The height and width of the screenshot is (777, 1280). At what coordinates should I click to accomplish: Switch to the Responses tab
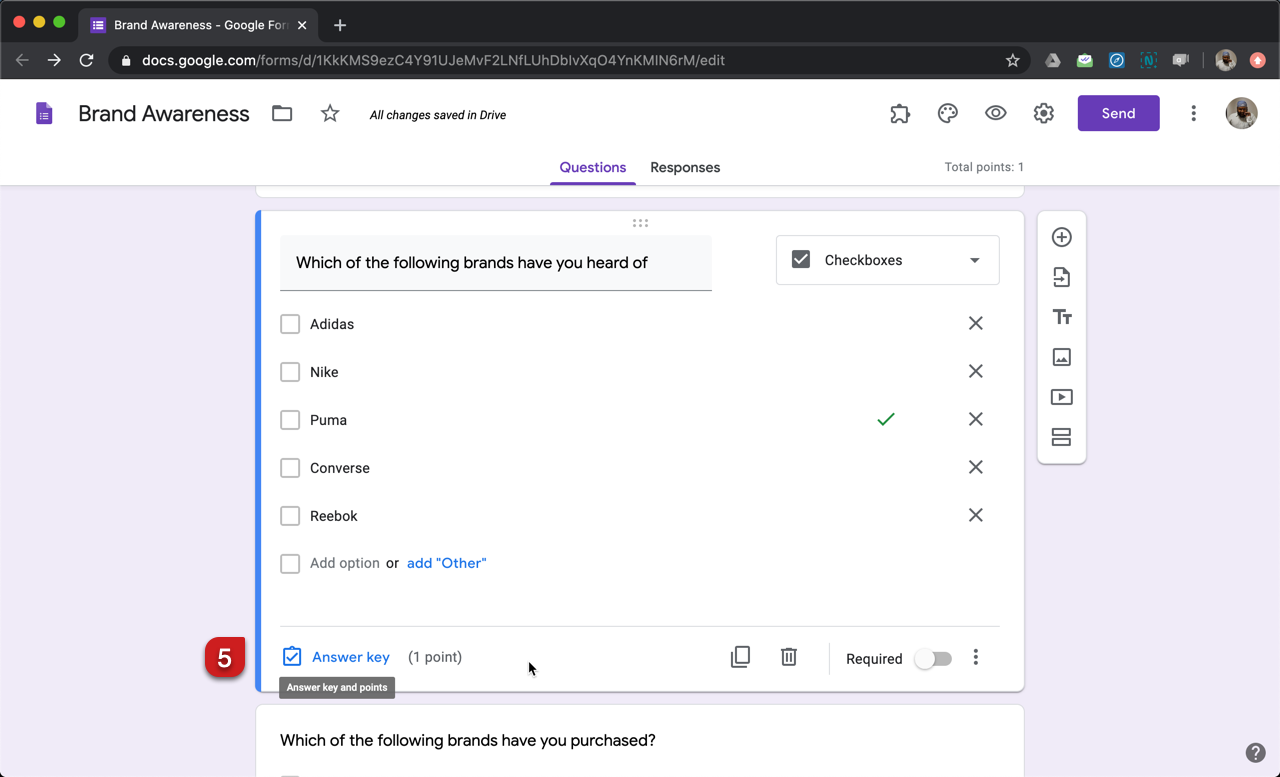point(685,167)
